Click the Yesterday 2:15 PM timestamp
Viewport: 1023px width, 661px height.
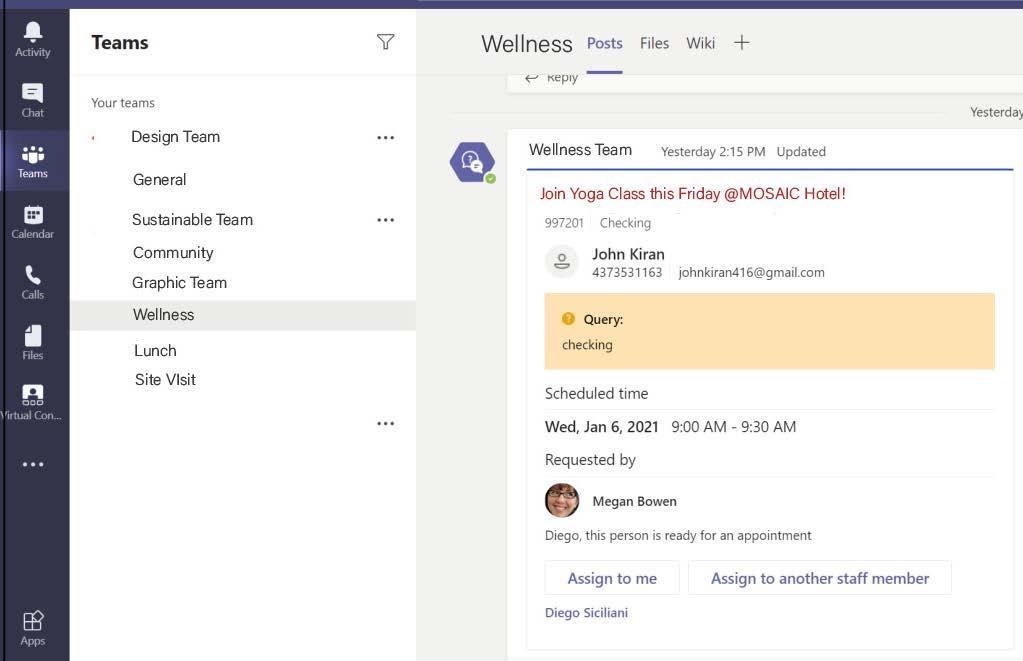pos(713,152)
